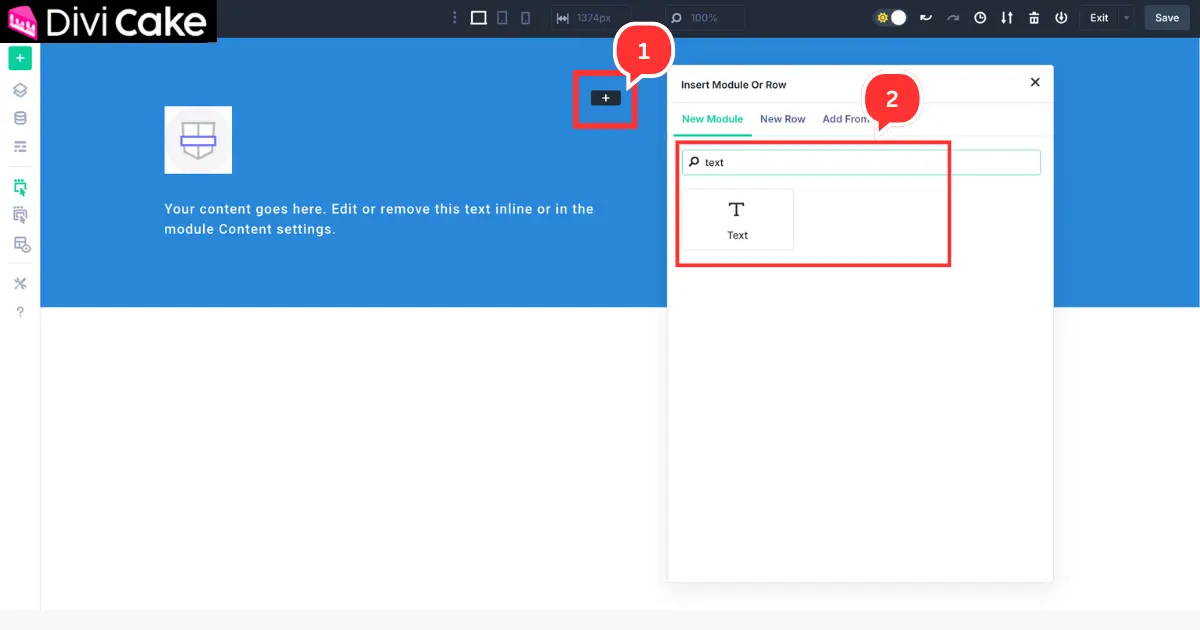Click the undo arrow icon
The width and height of the screenshot is (1200, 630).
[x=926, y=18]
